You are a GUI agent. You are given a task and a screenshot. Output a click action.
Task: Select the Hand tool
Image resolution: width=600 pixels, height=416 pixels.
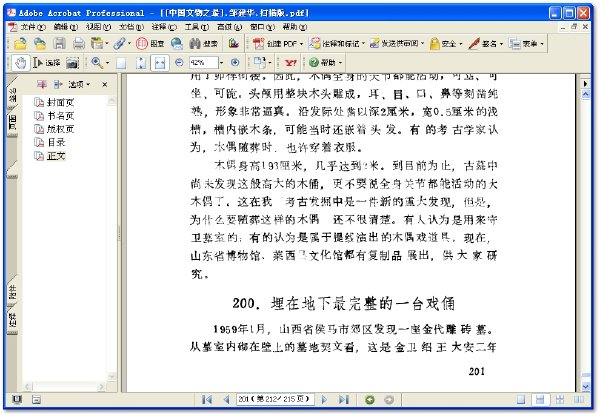click(21, 62)
